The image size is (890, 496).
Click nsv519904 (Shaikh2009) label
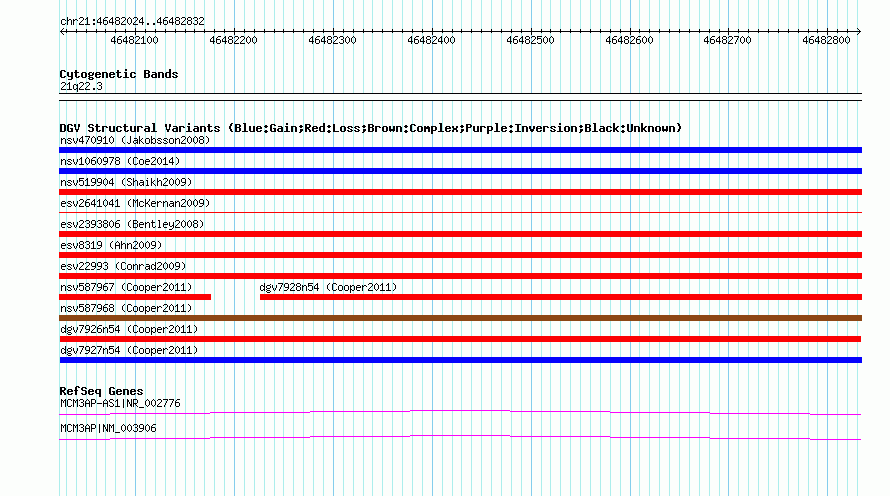(x=126, y=182)
